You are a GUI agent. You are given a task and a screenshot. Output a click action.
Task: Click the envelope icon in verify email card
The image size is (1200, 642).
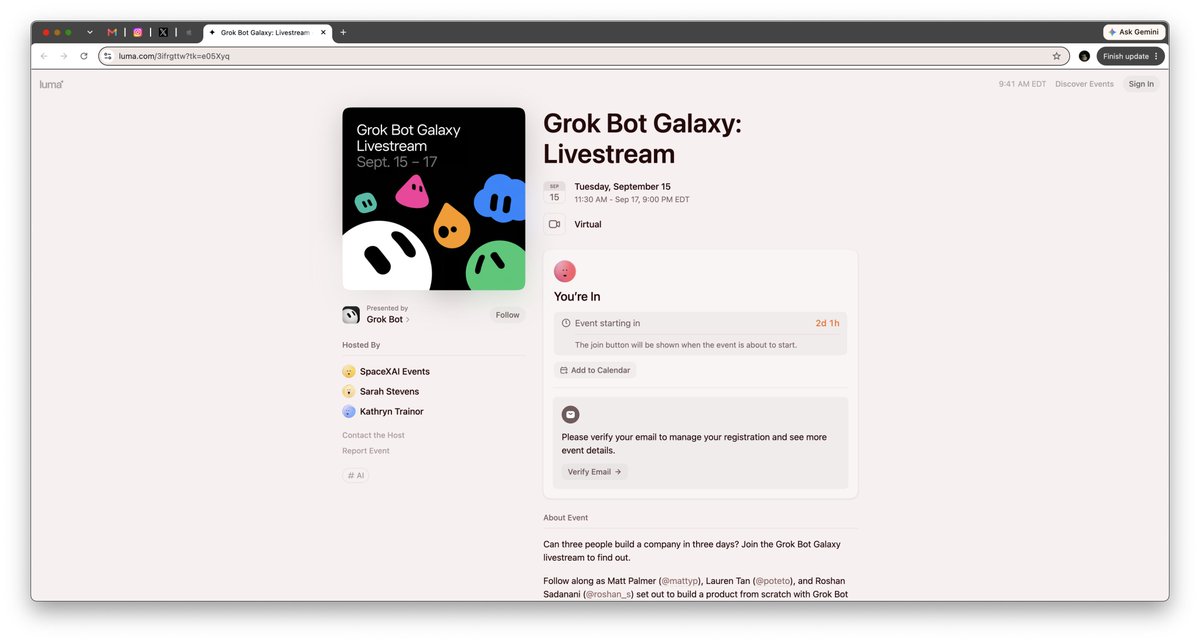(x=570, y=414)
